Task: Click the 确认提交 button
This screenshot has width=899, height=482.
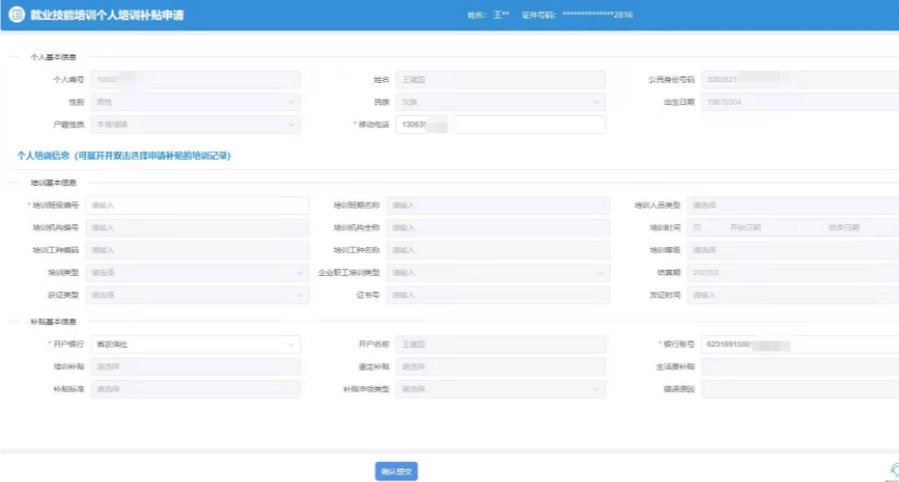Action: (396, 471)
